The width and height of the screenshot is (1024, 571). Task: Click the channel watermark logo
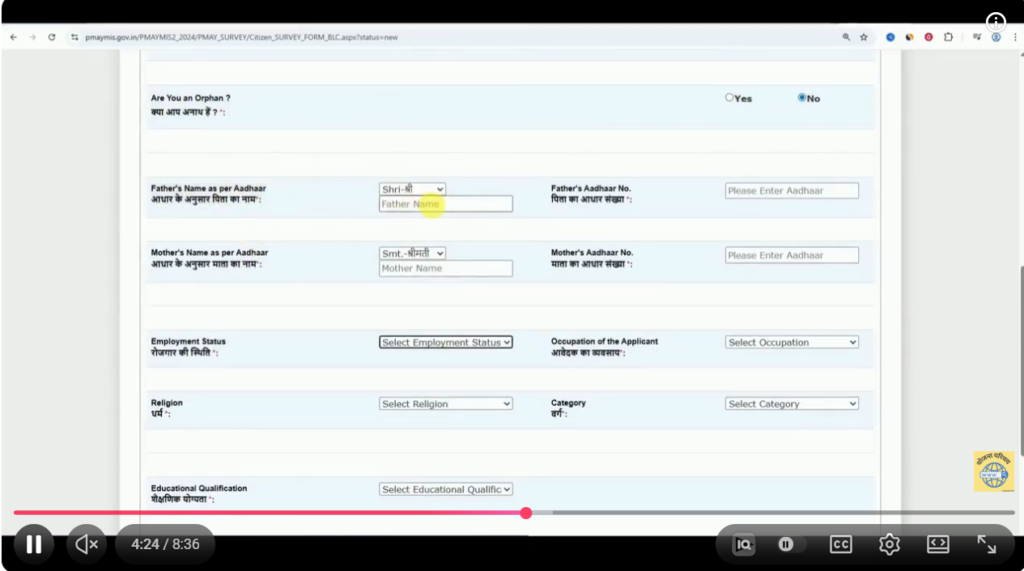[993, 471]
